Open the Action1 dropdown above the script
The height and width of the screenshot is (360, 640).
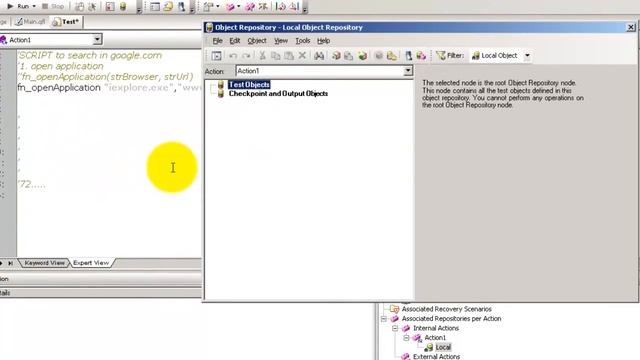(97, 40)
